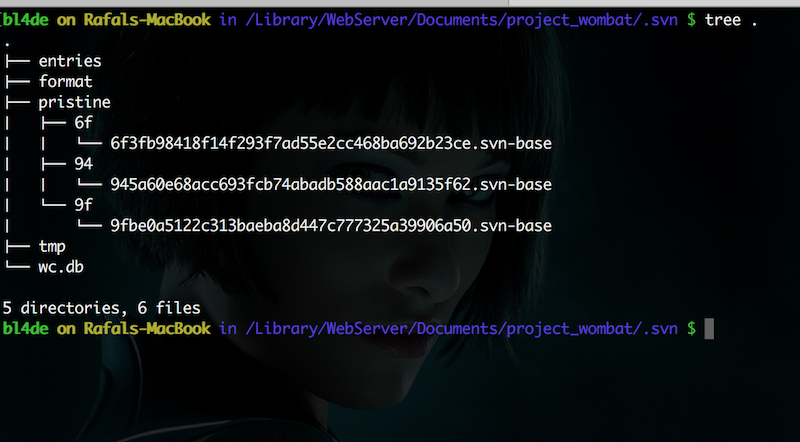This screenshot has height=442, width=800.
Task: Click the '6f' subdirectory name
Action: [84, 122]
